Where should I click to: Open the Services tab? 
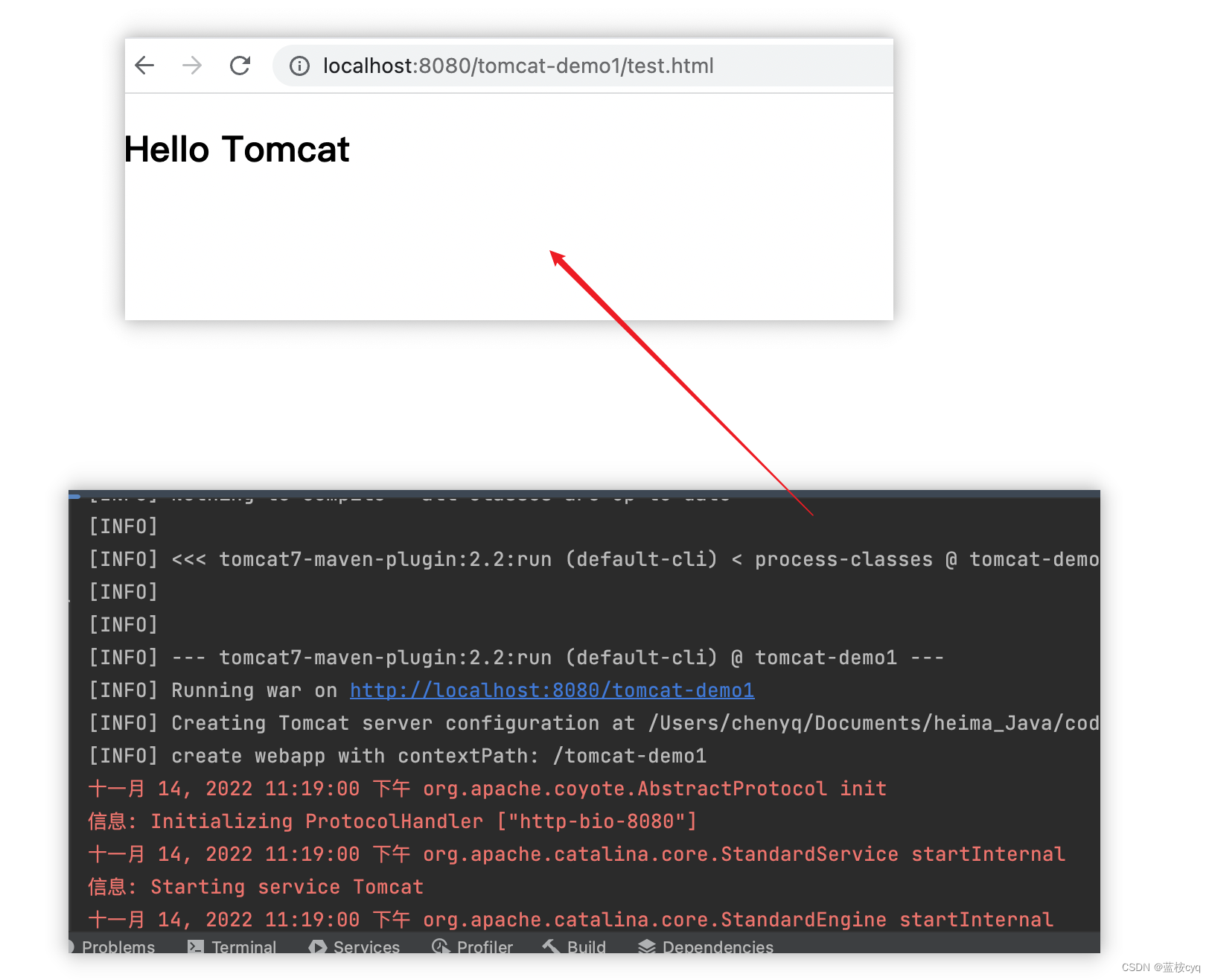[354, 946]
